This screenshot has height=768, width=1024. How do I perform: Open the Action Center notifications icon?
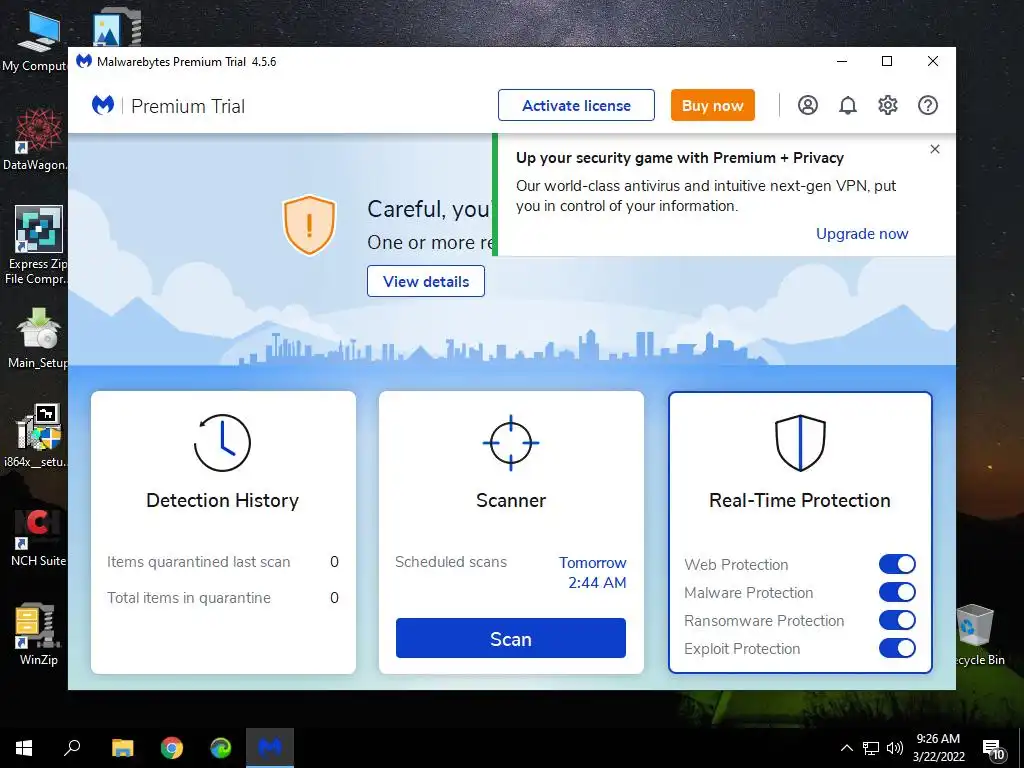click(993, 749)
